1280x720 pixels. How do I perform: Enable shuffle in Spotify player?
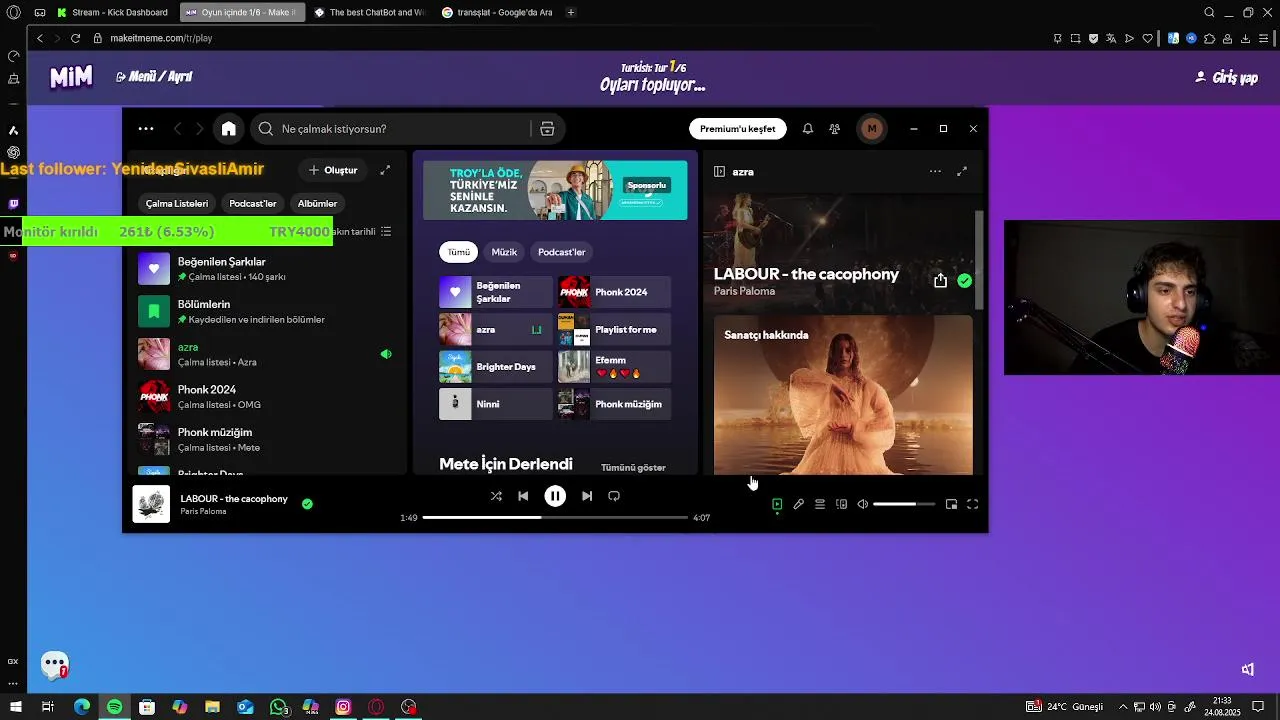[x=496, y=496]
